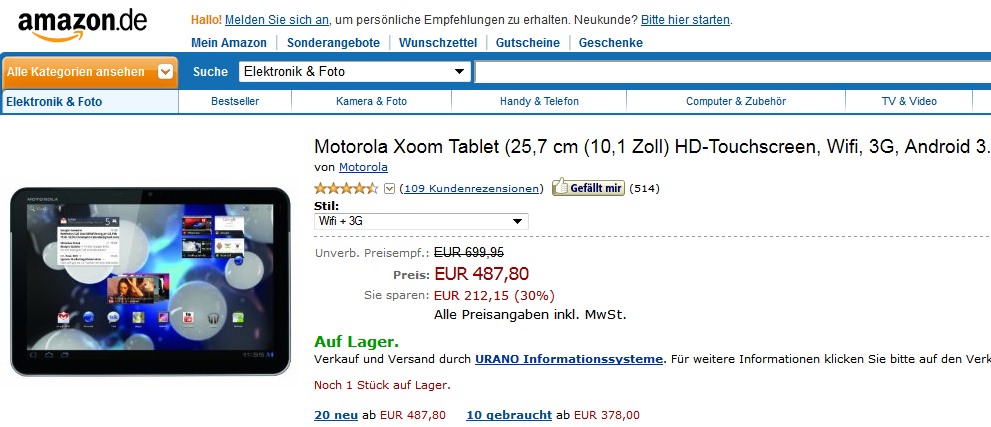The width and height of the screenshot is (991, 427).
Task: Click the 20 neu offers link
Action: (336, 415)
